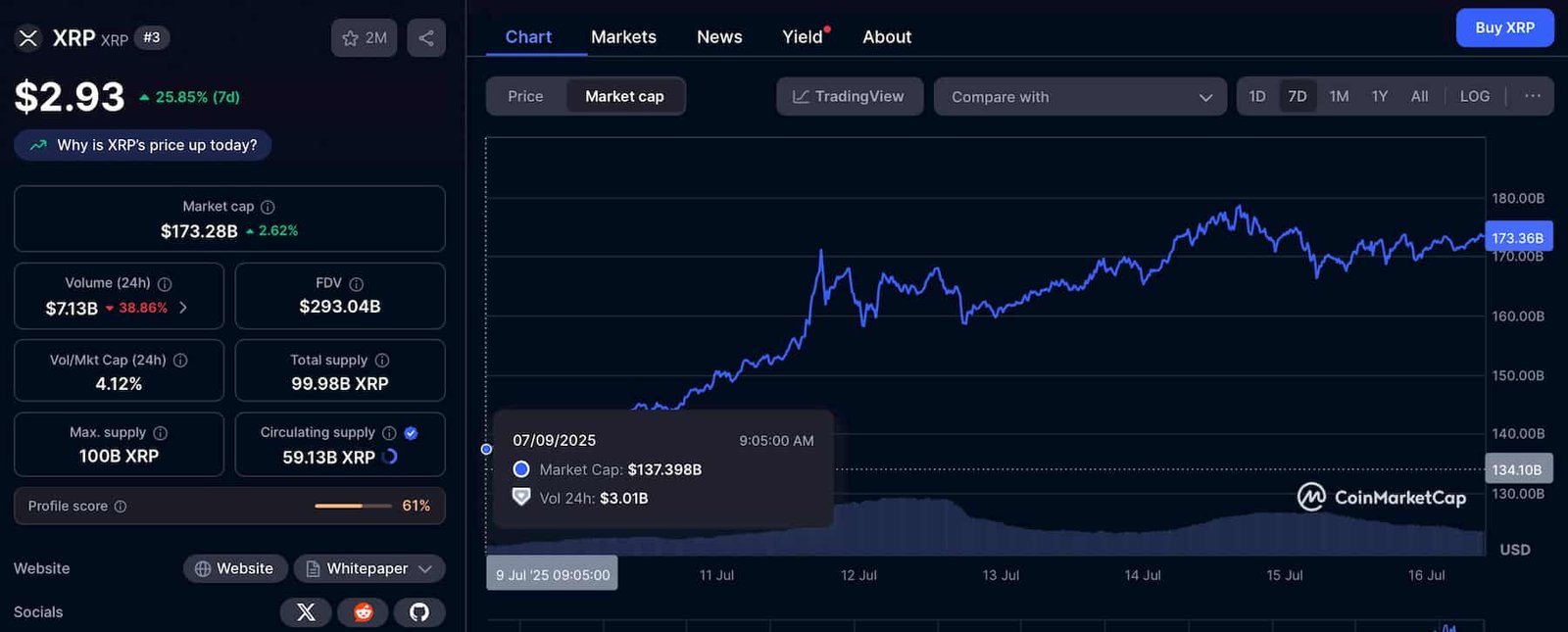Viewport: 1568px width, 632px height.
Task: Open the ellipsis menu beside LOG
Action: [x=1532, y=96]
